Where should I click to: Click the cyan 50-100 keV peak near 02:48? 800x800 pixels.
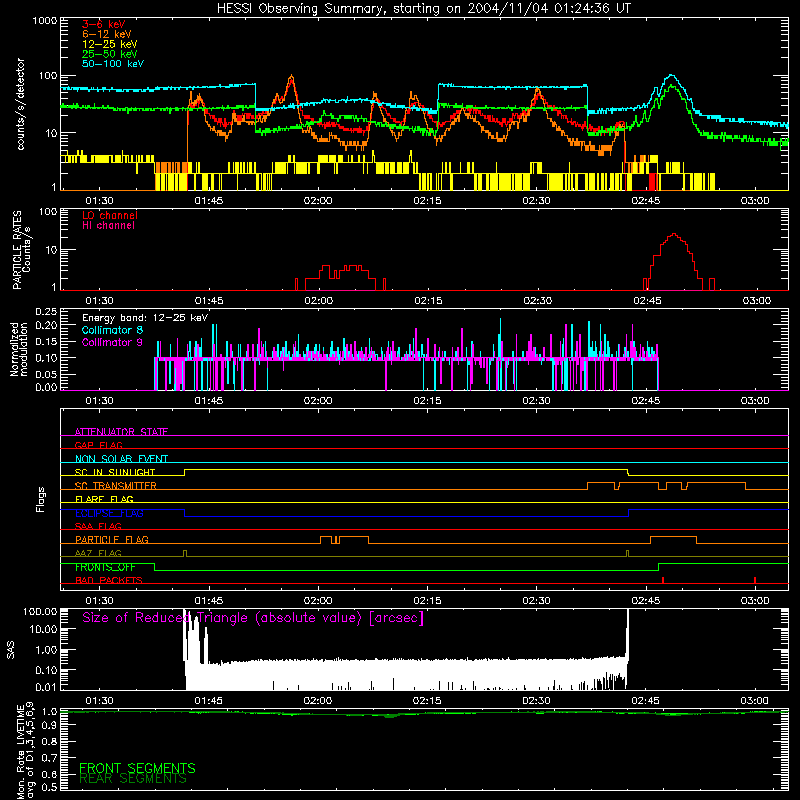coord(671,76)
